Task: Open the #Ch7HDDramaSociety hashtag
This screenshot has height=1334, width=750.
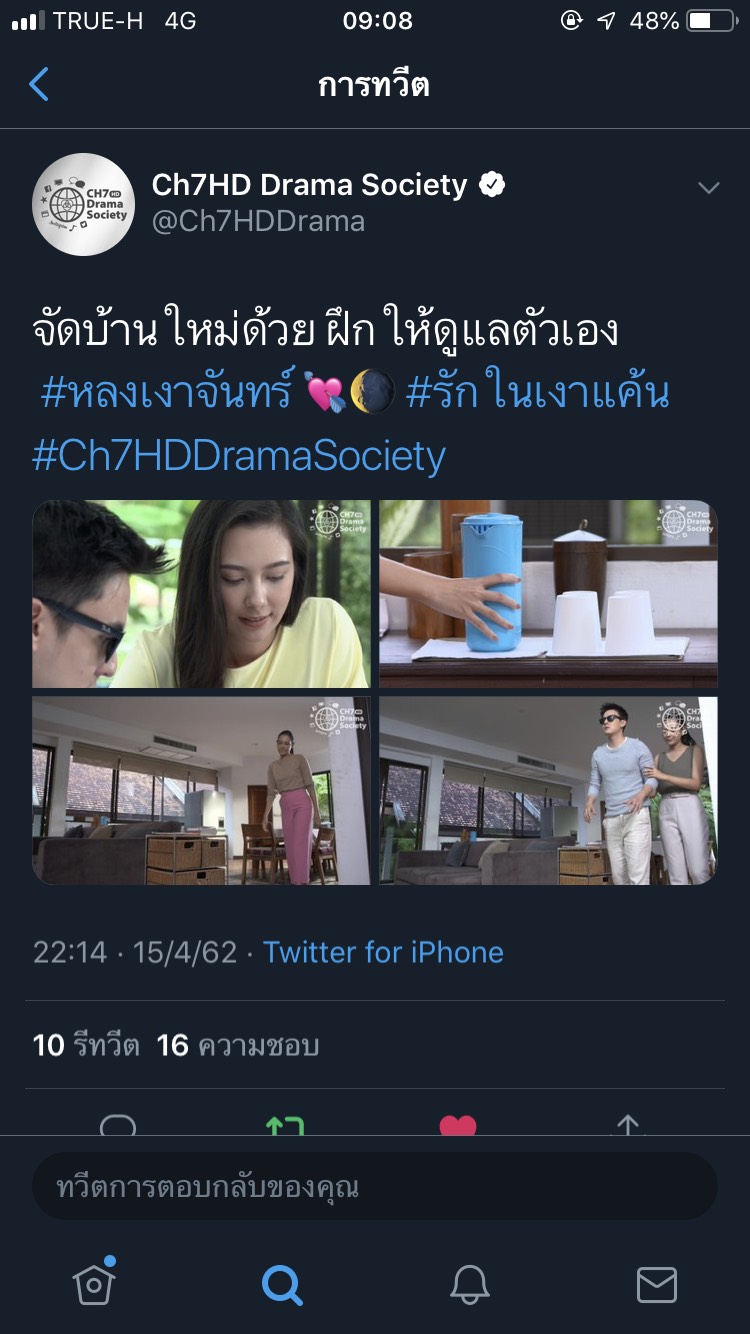Action: tap(239, 456)
